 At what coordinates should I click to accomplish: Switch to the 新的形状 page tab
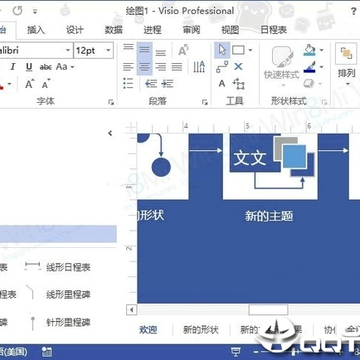pyautogui.click(x=201, y=330)
